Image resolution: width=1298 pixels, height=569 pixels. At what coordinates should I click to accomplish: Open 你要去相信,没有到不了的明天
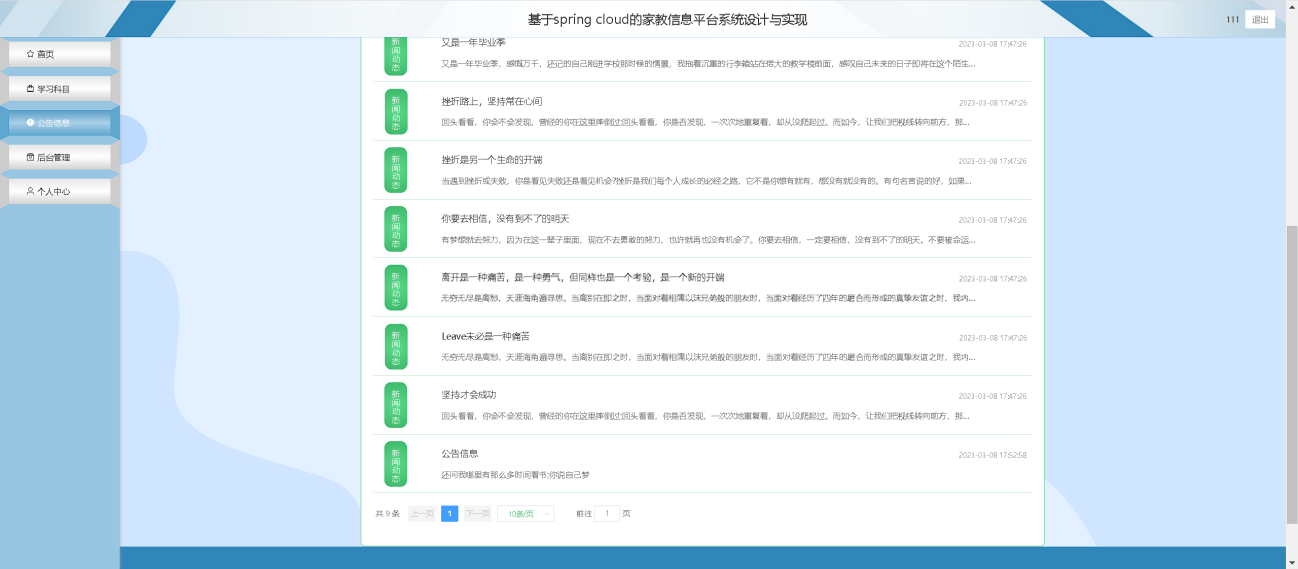point(505,218)
